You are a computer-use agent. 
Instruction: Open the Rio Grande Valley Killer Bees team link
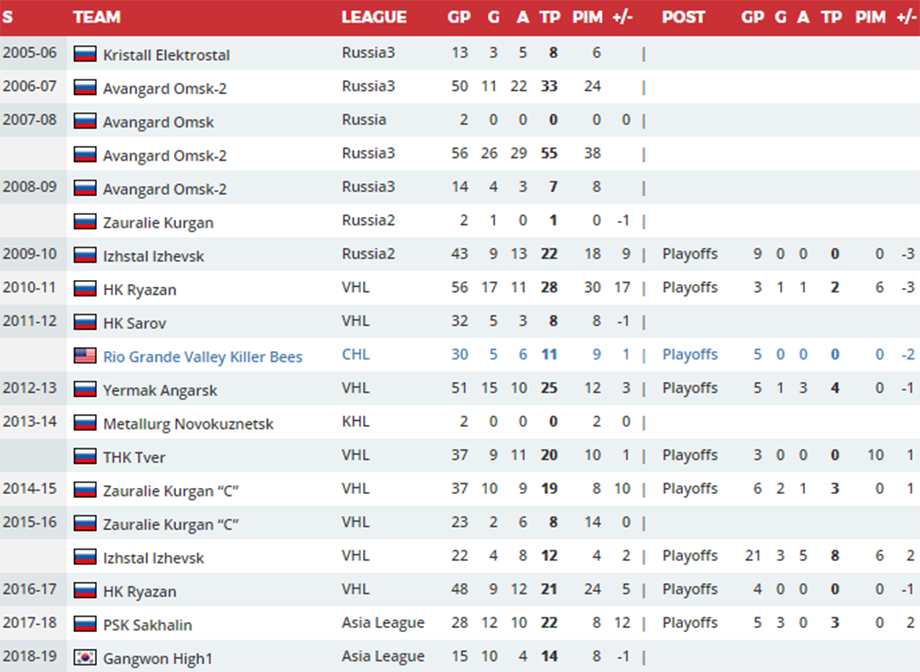click(x=203, y=356)
